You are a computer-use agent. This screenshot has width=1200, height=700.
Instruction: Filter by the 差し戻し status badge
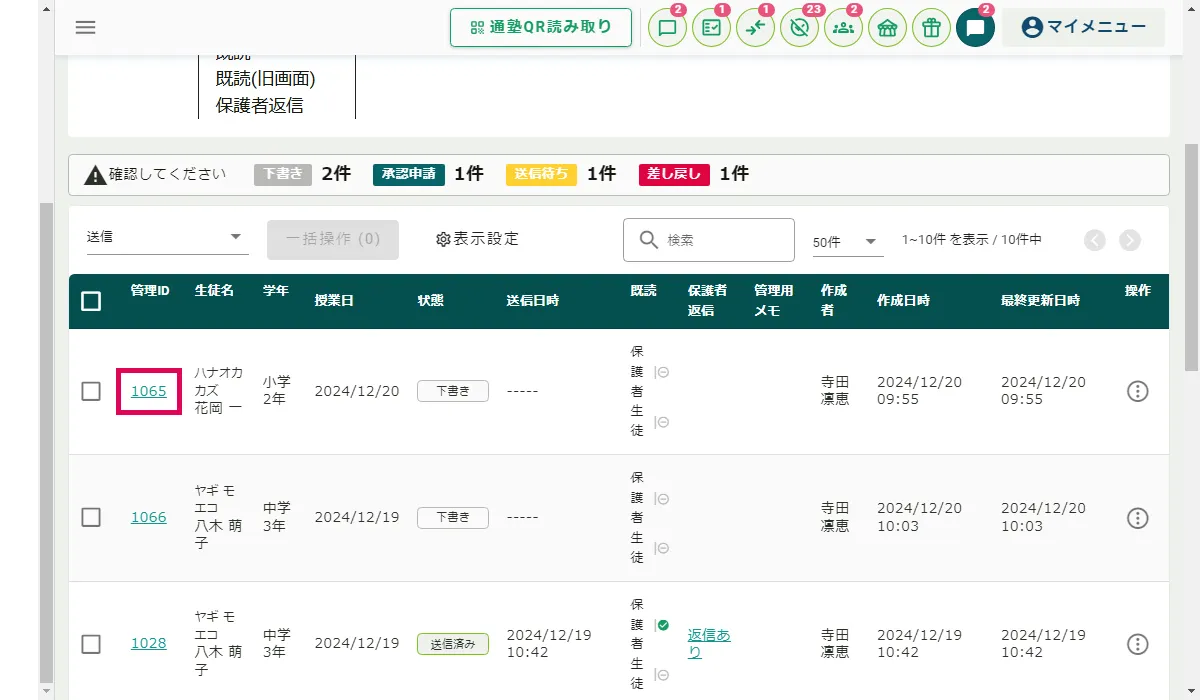[675, 174]
